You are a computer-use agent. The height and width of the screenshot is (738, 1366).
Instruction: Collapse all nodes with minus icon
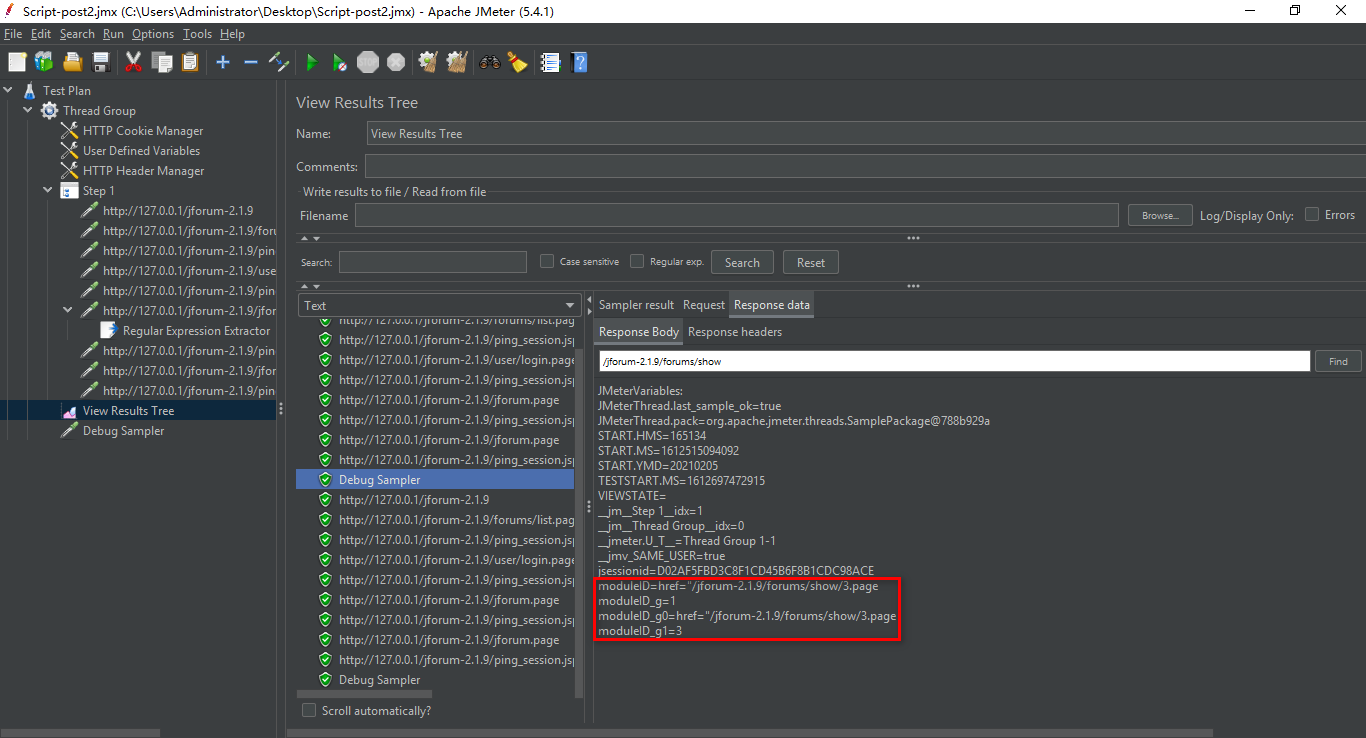point(251,62)
